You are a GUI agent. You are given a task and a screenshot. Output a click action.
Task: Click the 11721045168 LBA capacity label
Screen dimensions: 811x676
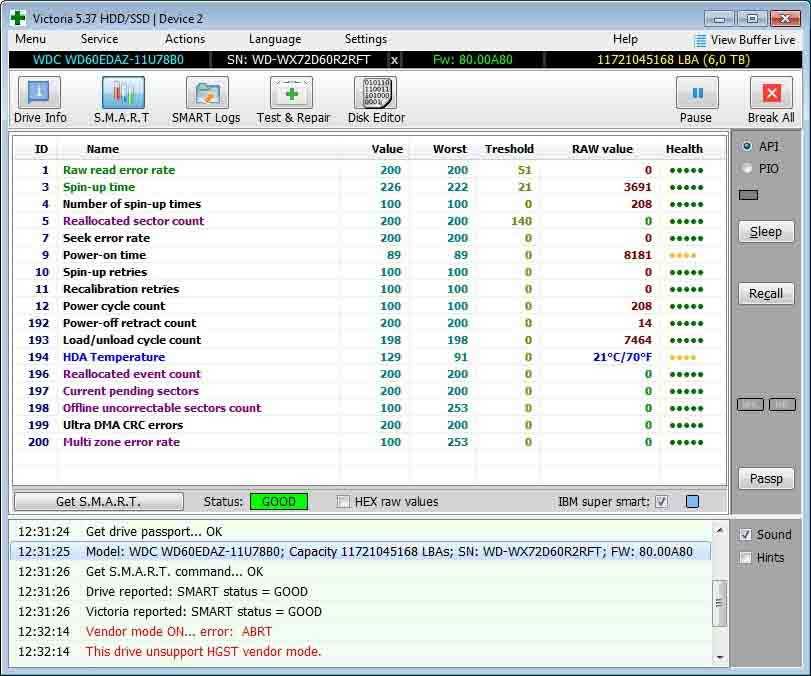point(673,60)
